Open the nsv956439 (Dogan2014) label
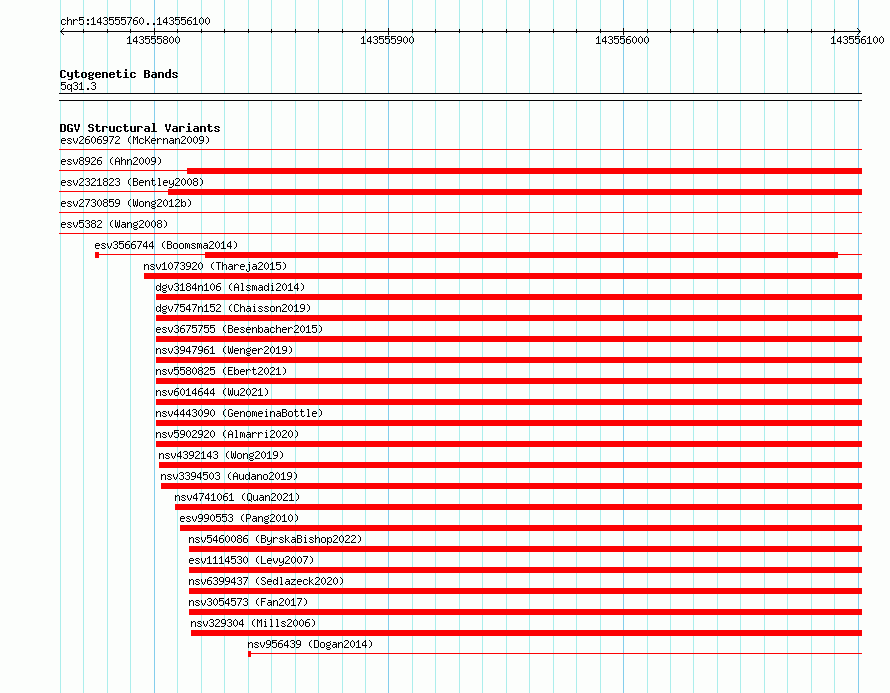The height and width of the screenshot is (693, 890). [310, 644]
